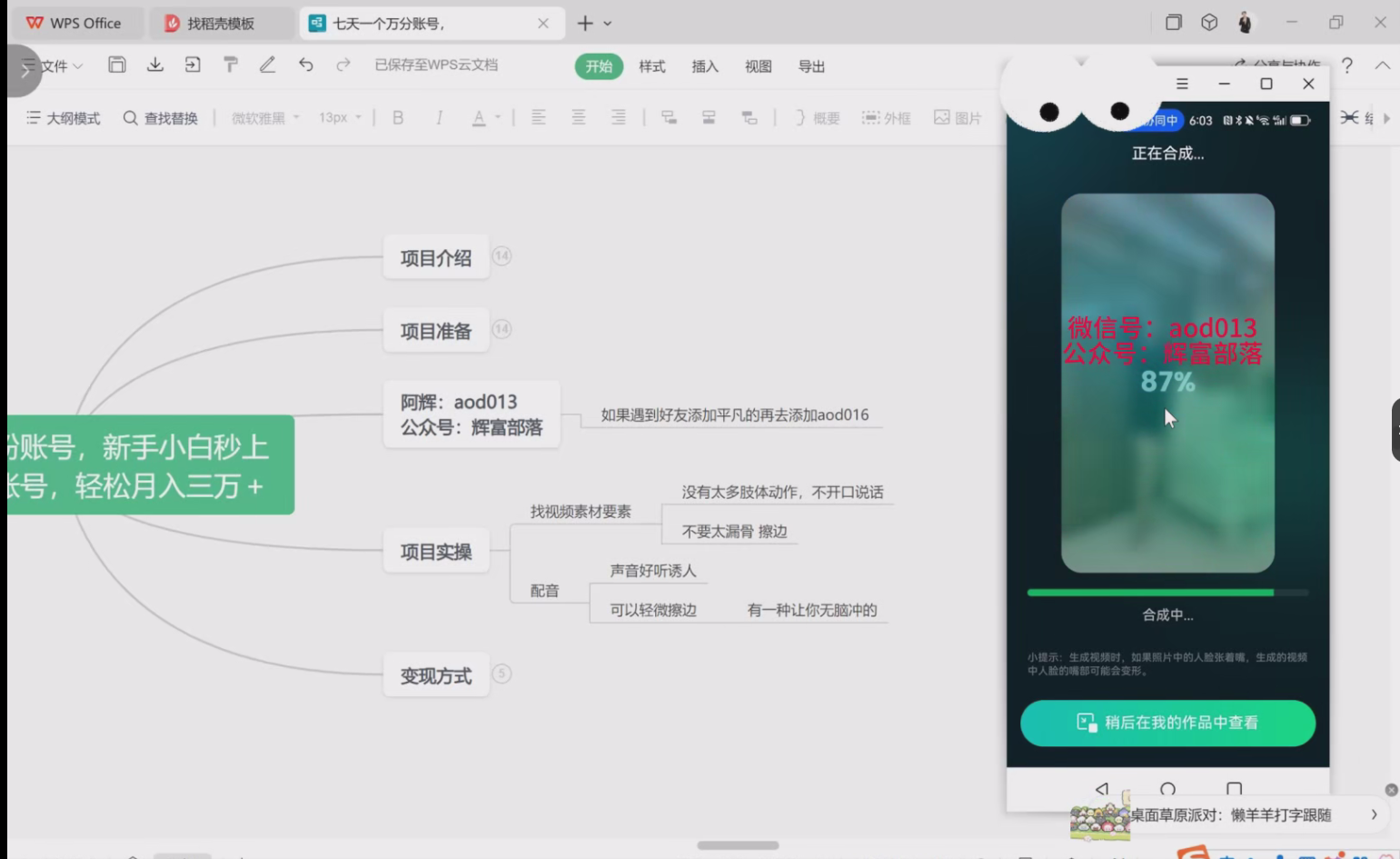Click the insert parent topic icon

[x=750, y=117]
